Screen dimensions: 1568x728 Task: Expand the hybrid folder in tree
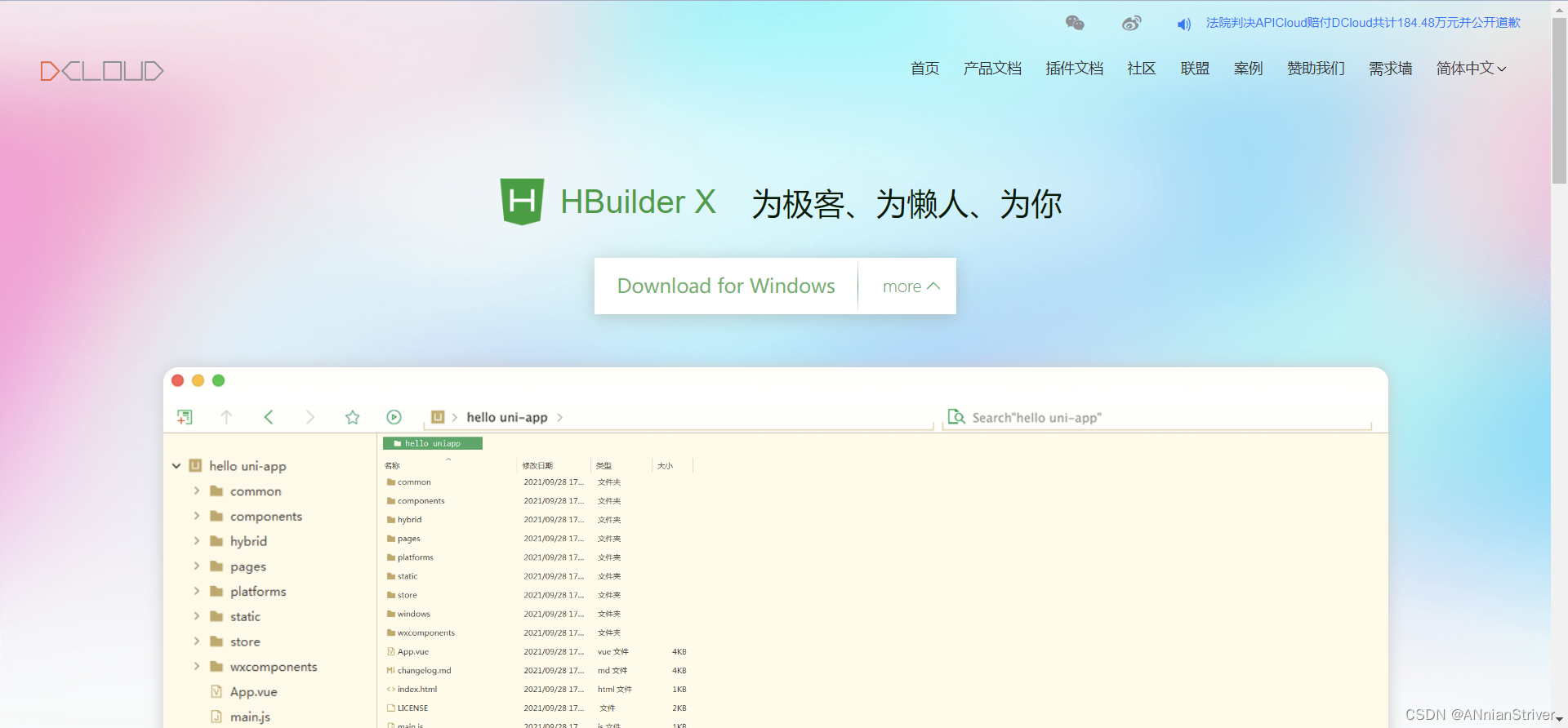coord(197,540)
